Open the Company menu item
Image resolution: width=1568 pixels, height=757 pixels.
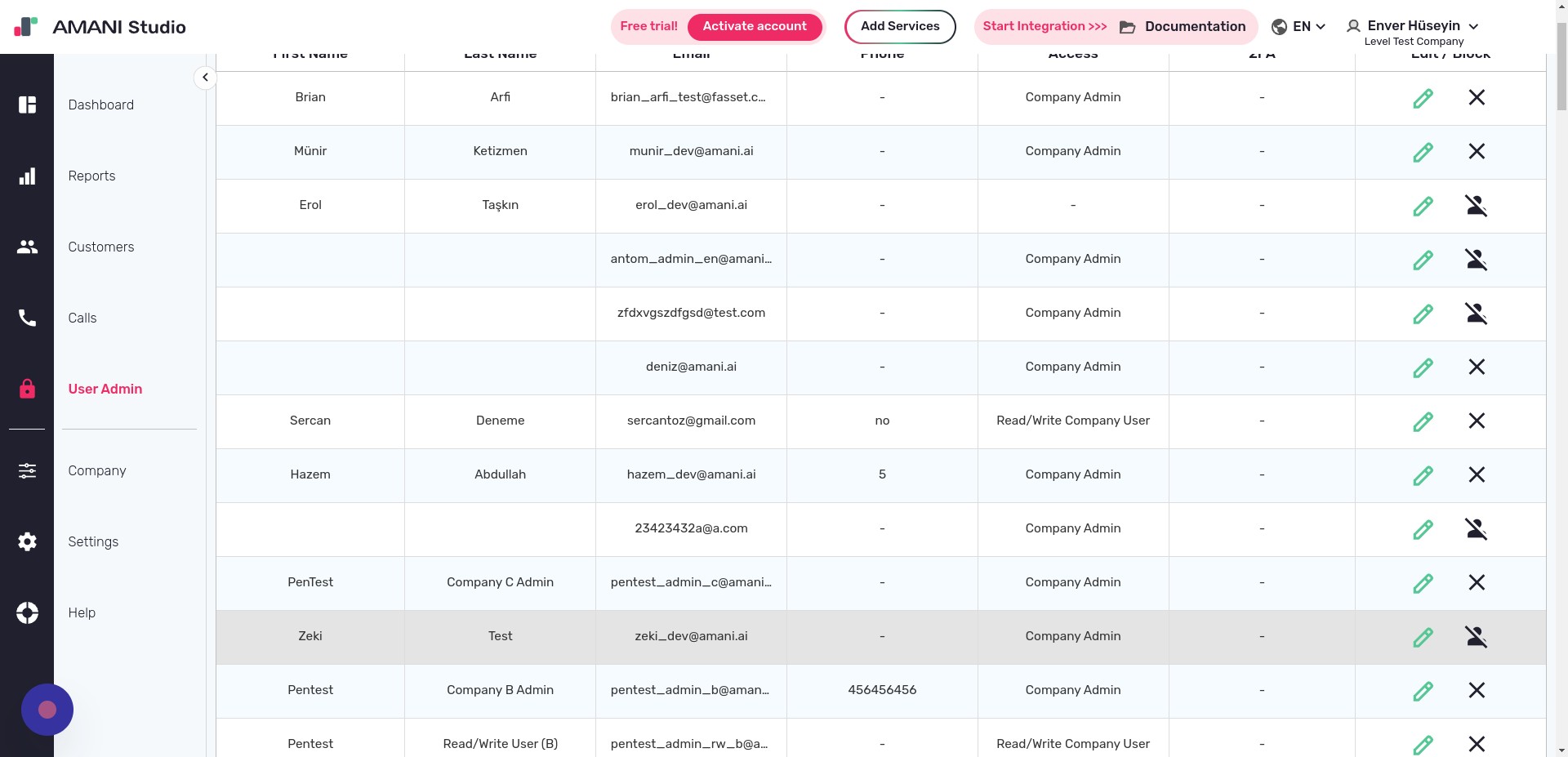pyautogui.click(x=96, y=470)
